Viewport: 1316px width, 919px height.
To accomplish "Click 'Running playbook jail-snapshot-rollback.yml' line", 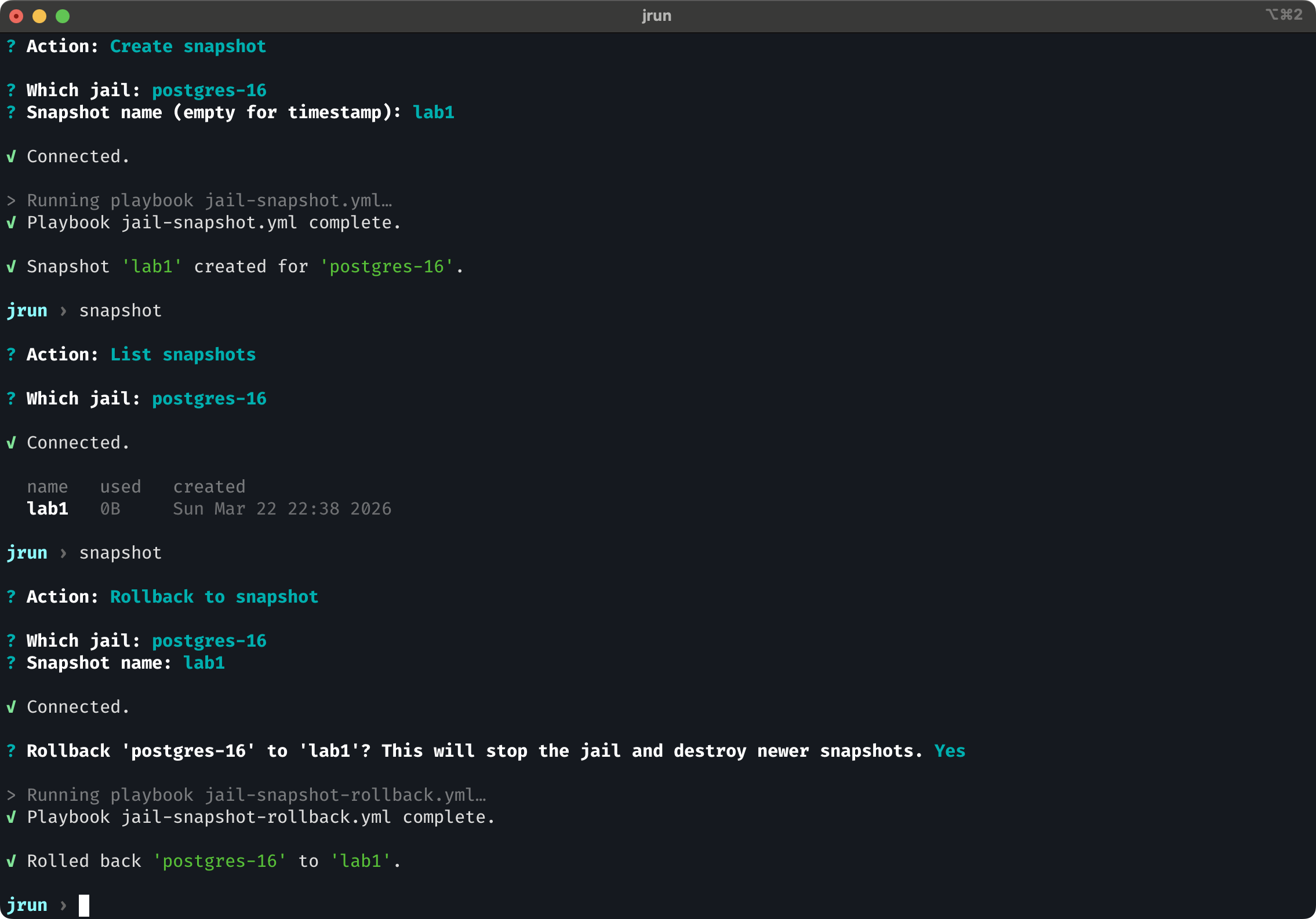I will coord(256,795).
